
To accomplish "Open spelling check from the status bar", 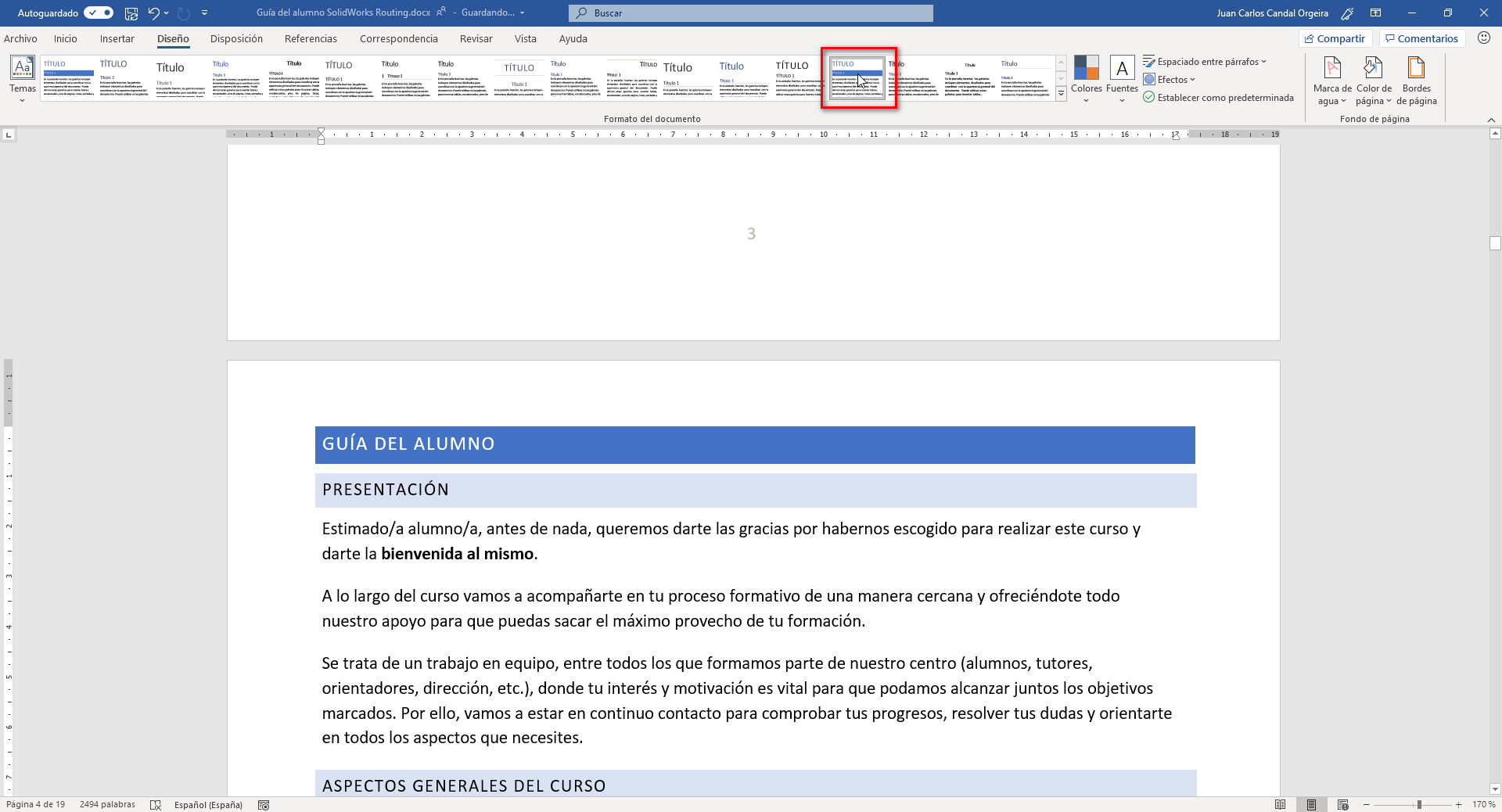I will pyautogui.click(x=156, y=805).
